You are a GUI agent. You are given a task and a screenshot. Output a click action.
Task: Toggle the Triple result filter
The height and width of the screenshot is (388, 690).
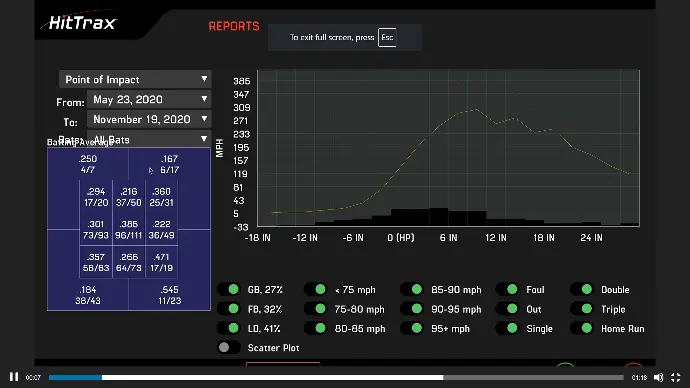(582, 309)
